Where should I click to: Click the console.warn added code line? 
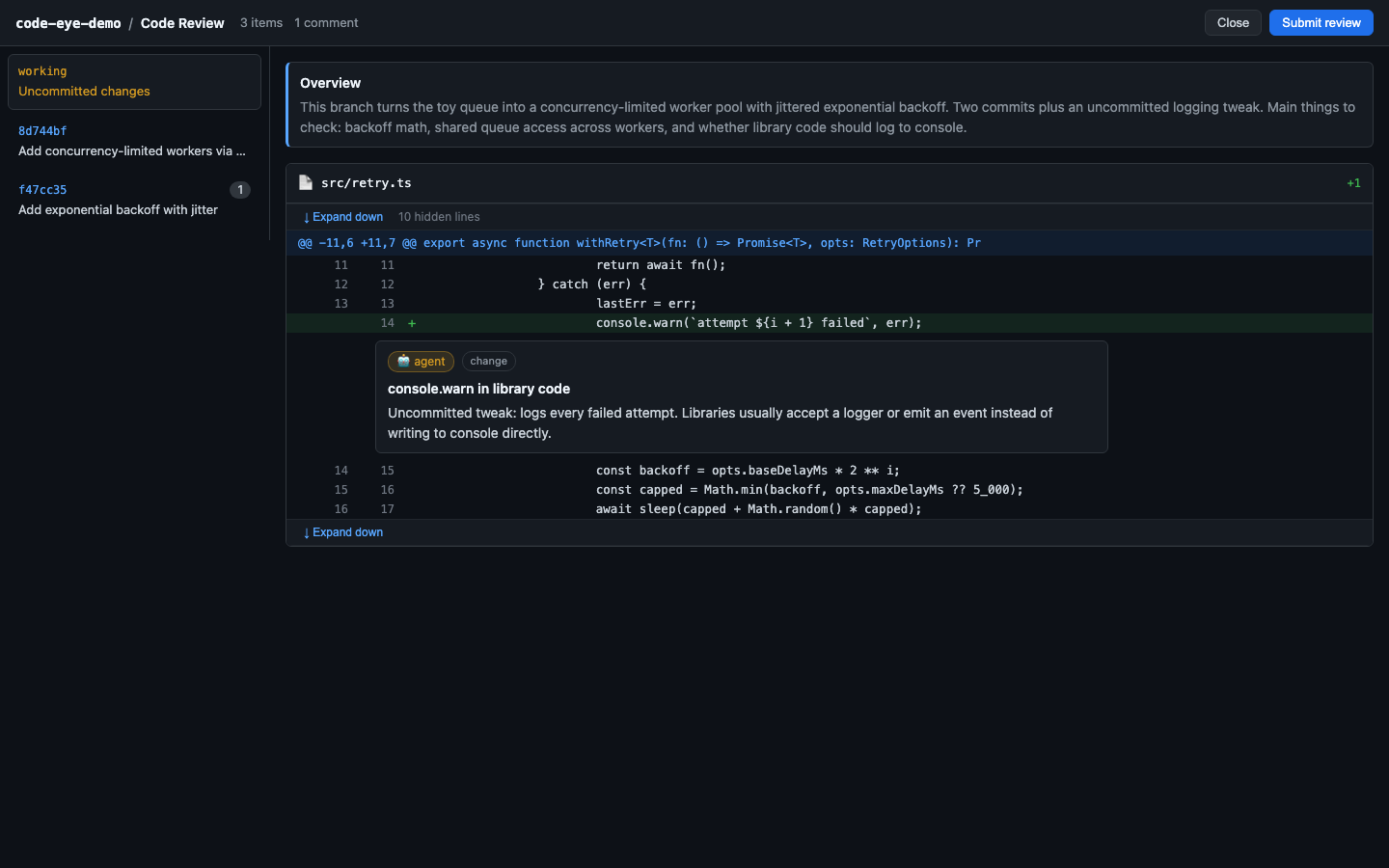pos(830,323)
